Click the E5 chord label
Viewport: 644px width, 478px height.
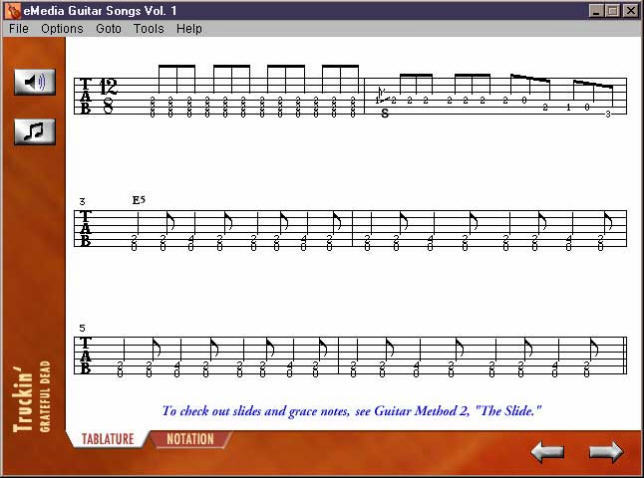[139, 200]
